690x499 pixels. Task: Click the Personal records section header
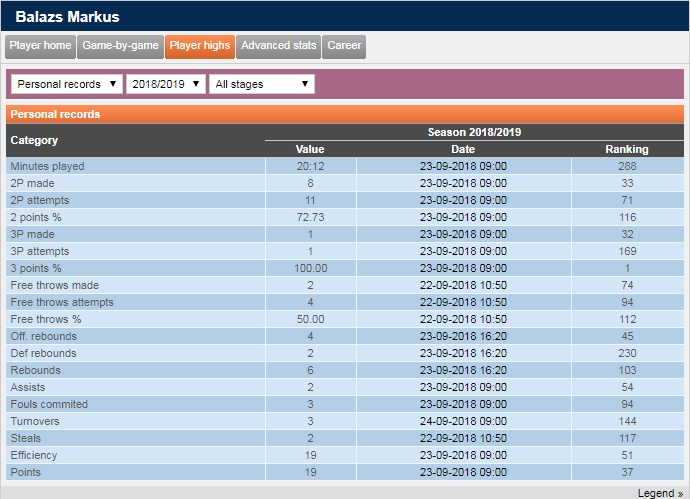pyautogui.click(x=55, y=115)
